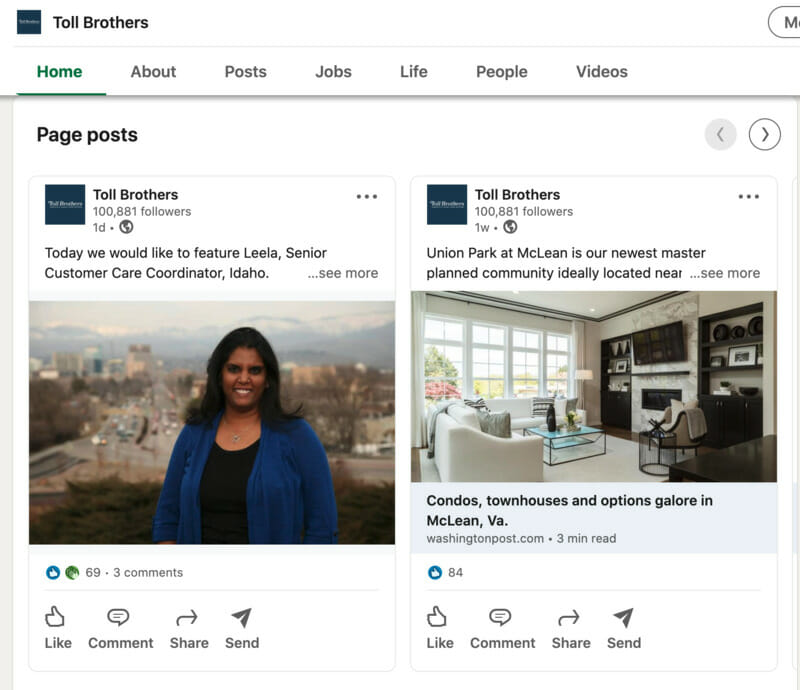Click the previous posts carousel arrow
Image resolution: width=800 pixels, height=690 pixels.
click(x=720, y=135)
